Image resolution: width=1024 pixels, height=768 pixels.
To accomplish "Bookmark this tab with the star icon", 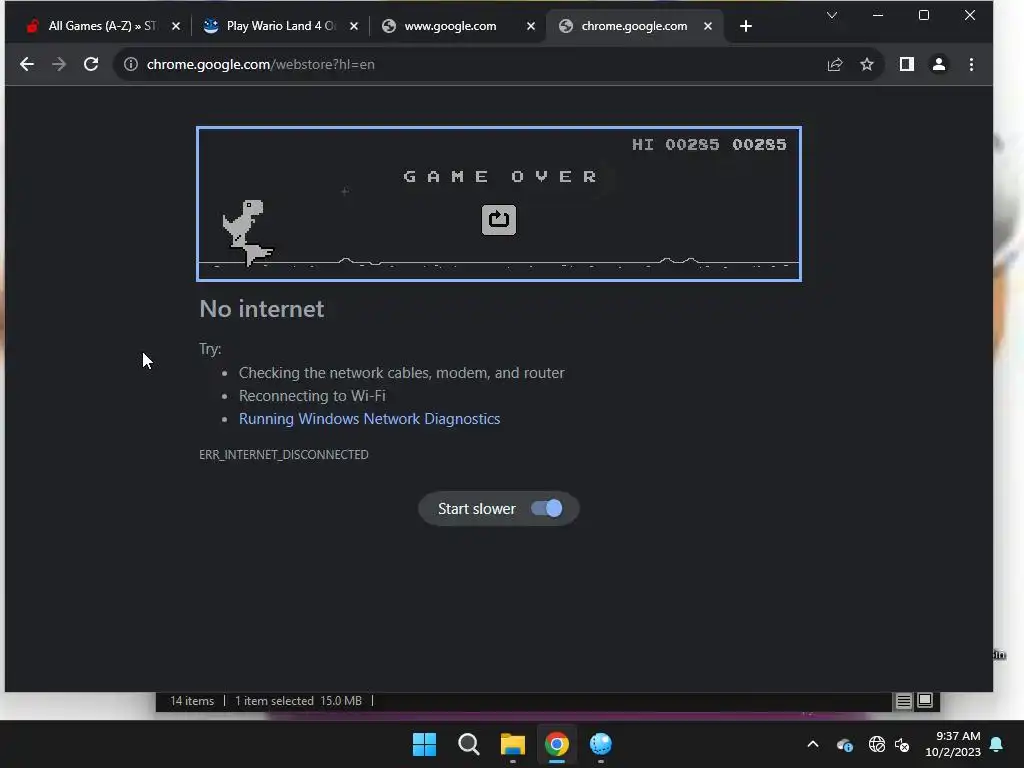I will (x=867, y=64).
